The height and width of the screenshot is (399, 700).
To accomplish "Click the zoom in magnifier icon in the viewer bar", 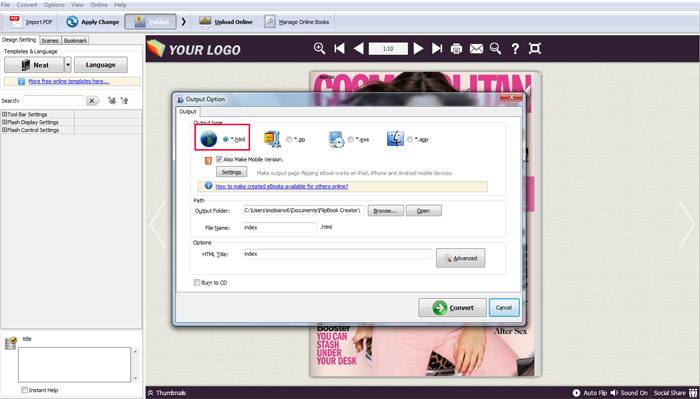I will [319, 48].
